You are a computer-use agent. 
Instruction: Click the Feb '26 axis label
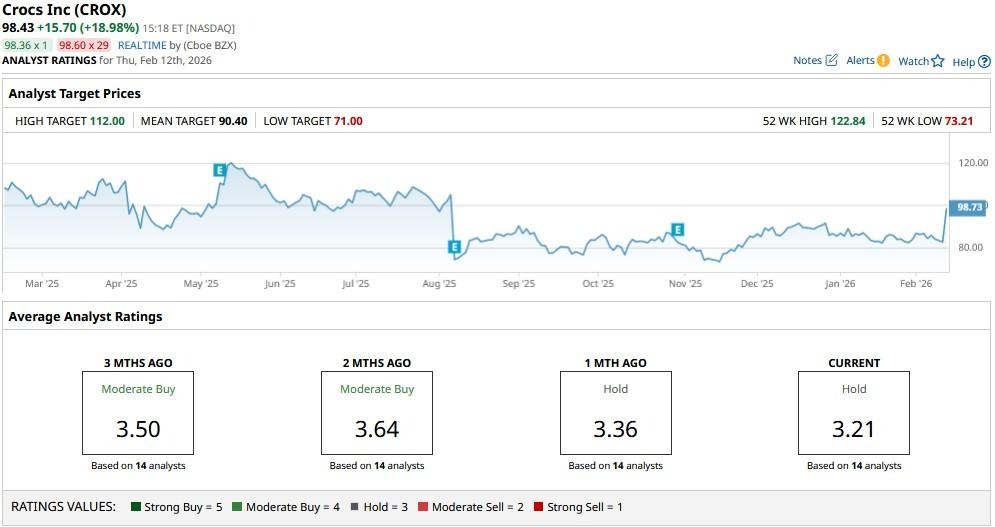click(916, 283)
